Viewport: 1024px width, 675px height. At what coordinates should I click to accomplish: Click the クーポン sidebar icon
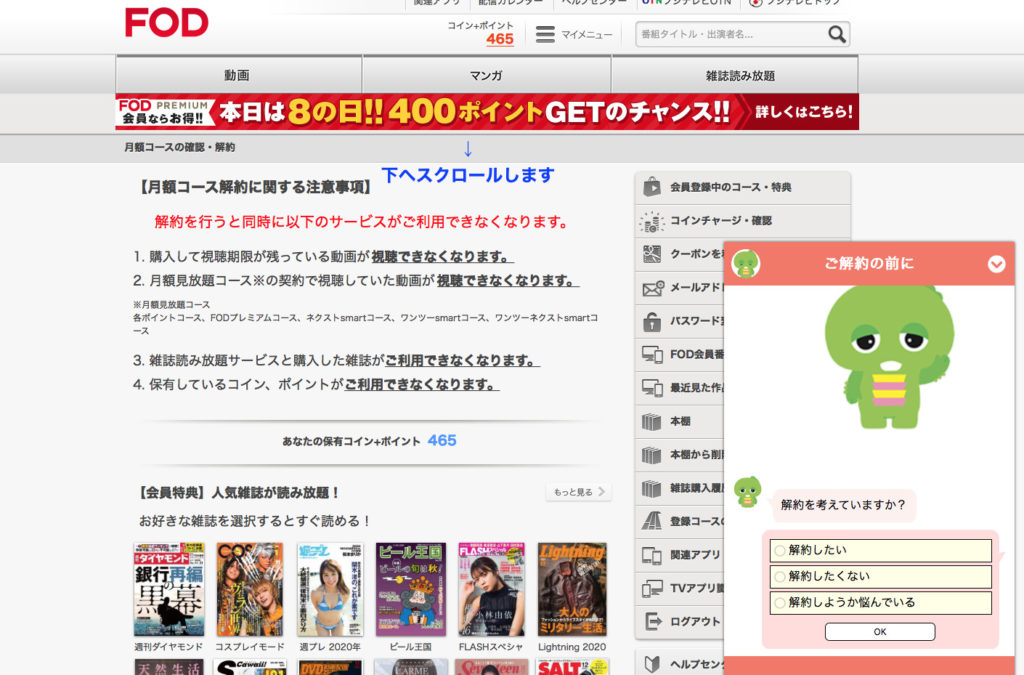click(x=651, y=254)
